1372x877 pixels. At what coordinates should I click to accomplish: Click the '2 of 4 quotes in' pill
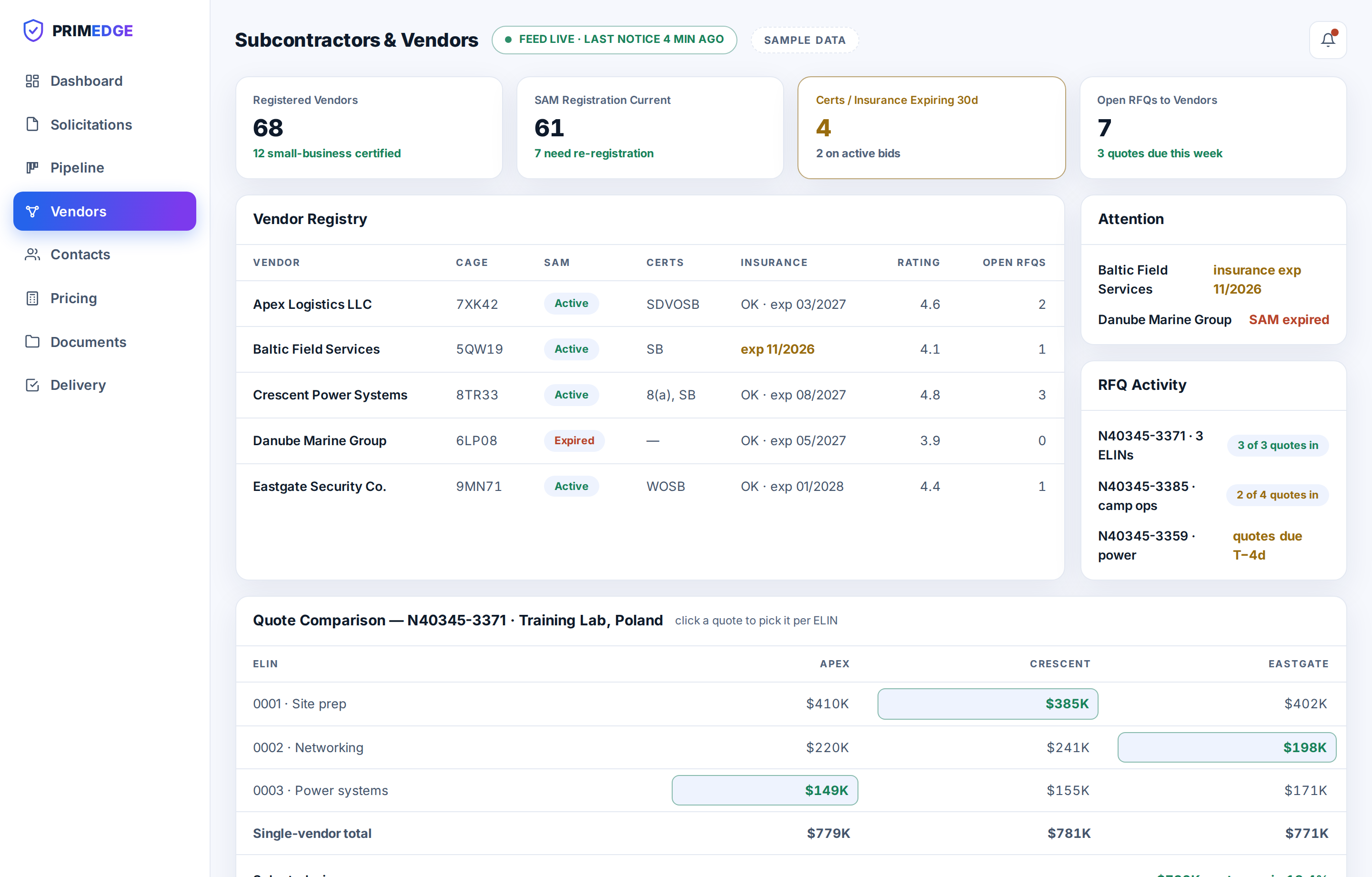tap(1277, 495)
